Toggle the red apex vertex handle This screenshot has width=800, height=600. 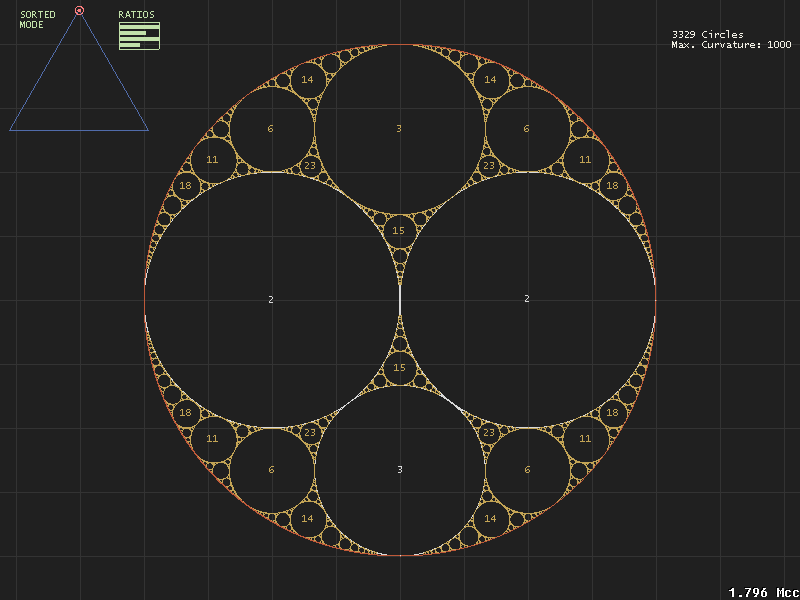79,12
